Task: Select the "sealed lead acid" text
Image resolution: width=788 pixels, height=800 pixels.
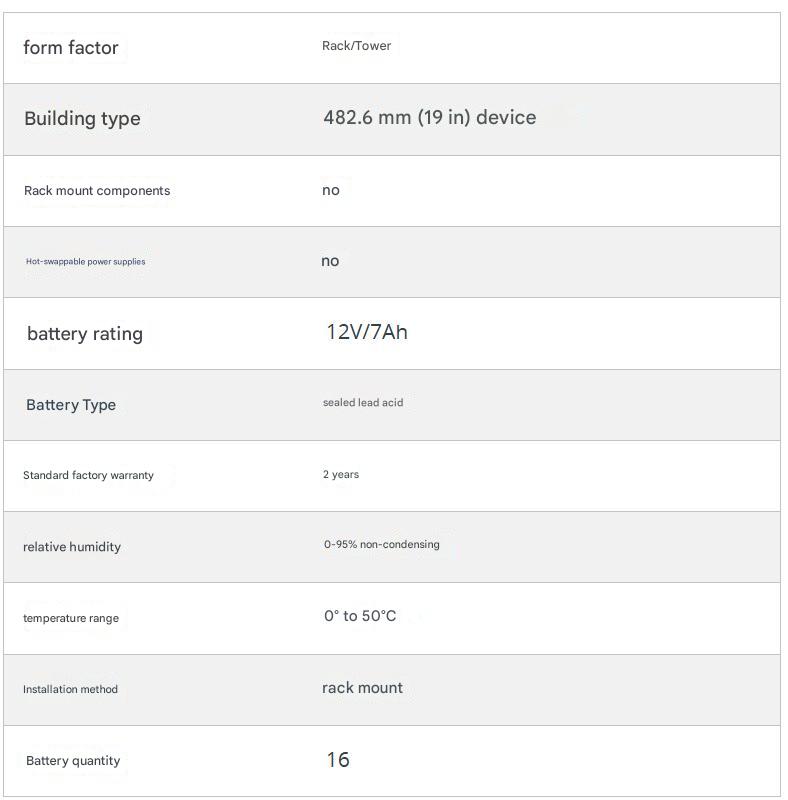Action: point(363,403)
